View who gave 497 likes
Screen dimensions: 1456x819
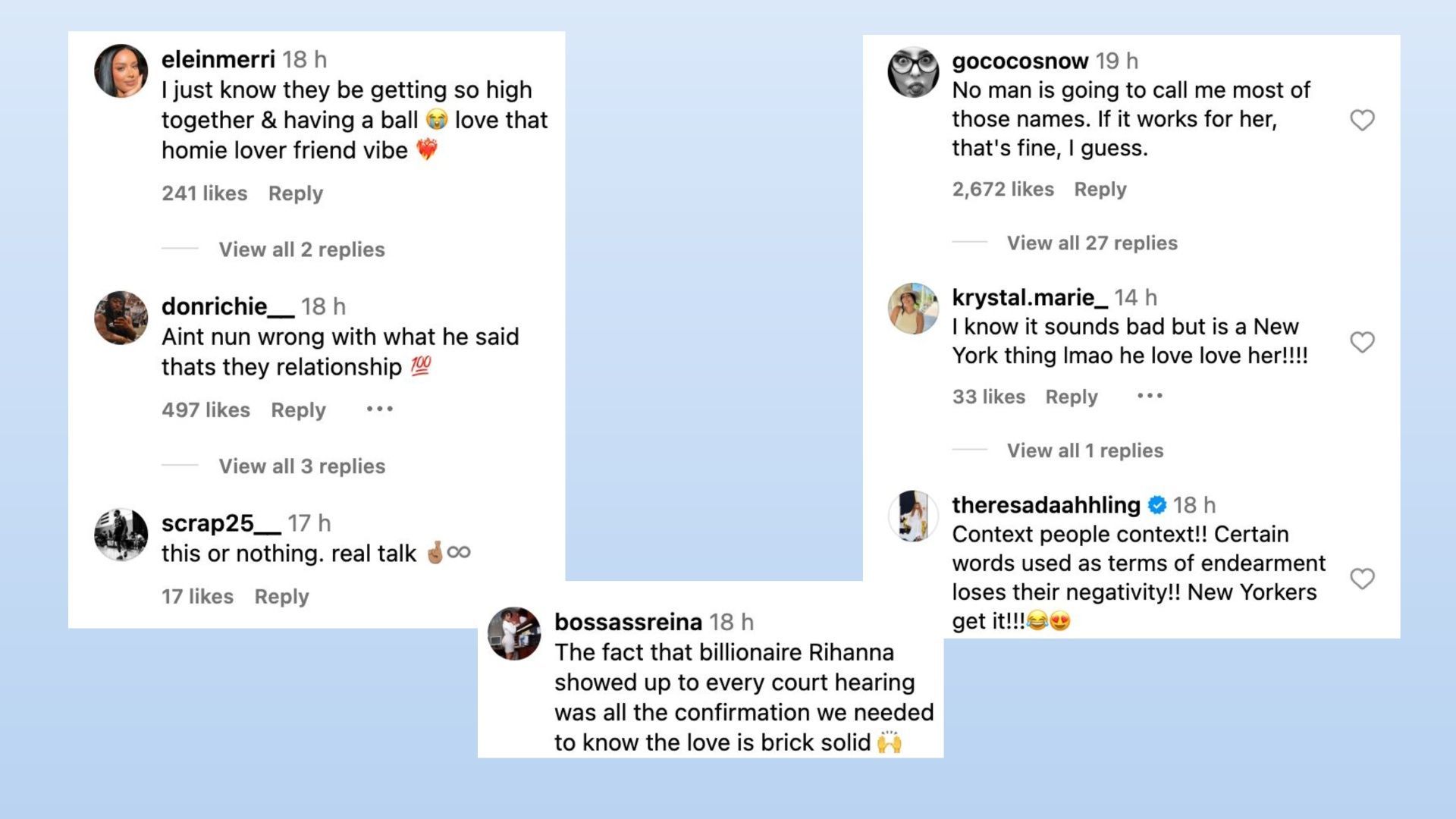(206, 410)
